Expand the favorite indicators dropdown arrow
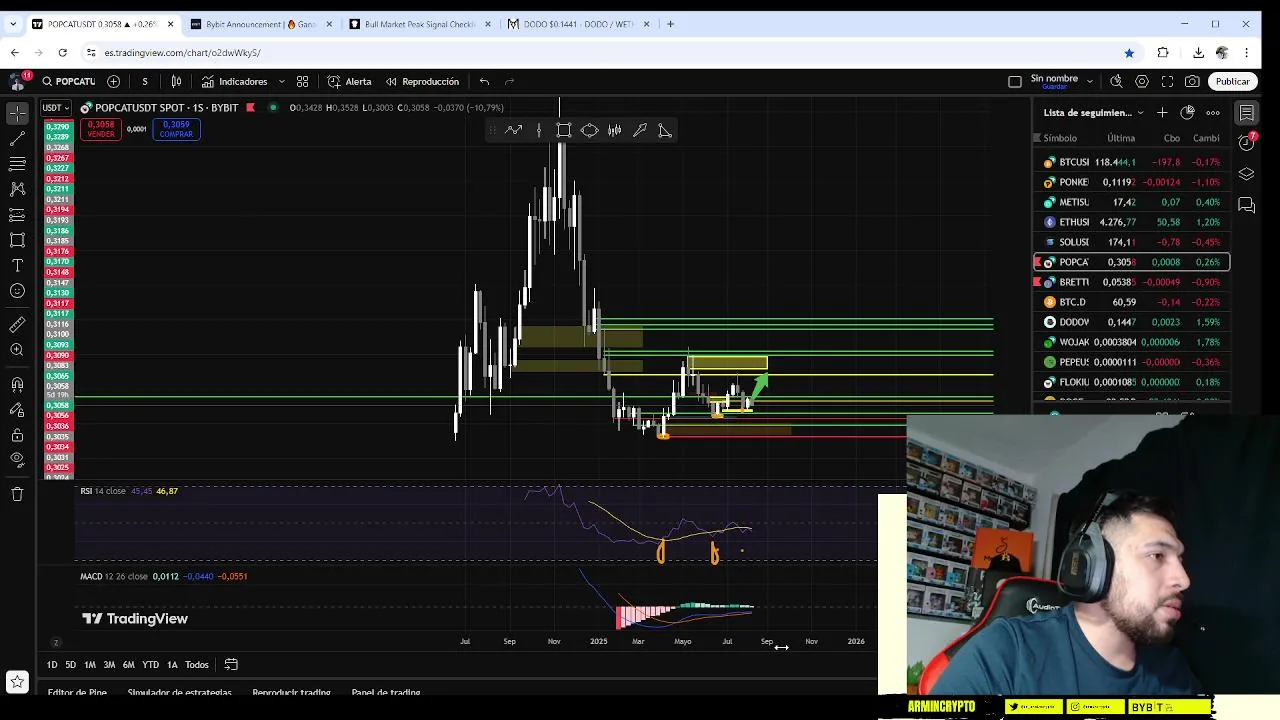Viewport: 1280px width, 720px height. pos(281,82)
